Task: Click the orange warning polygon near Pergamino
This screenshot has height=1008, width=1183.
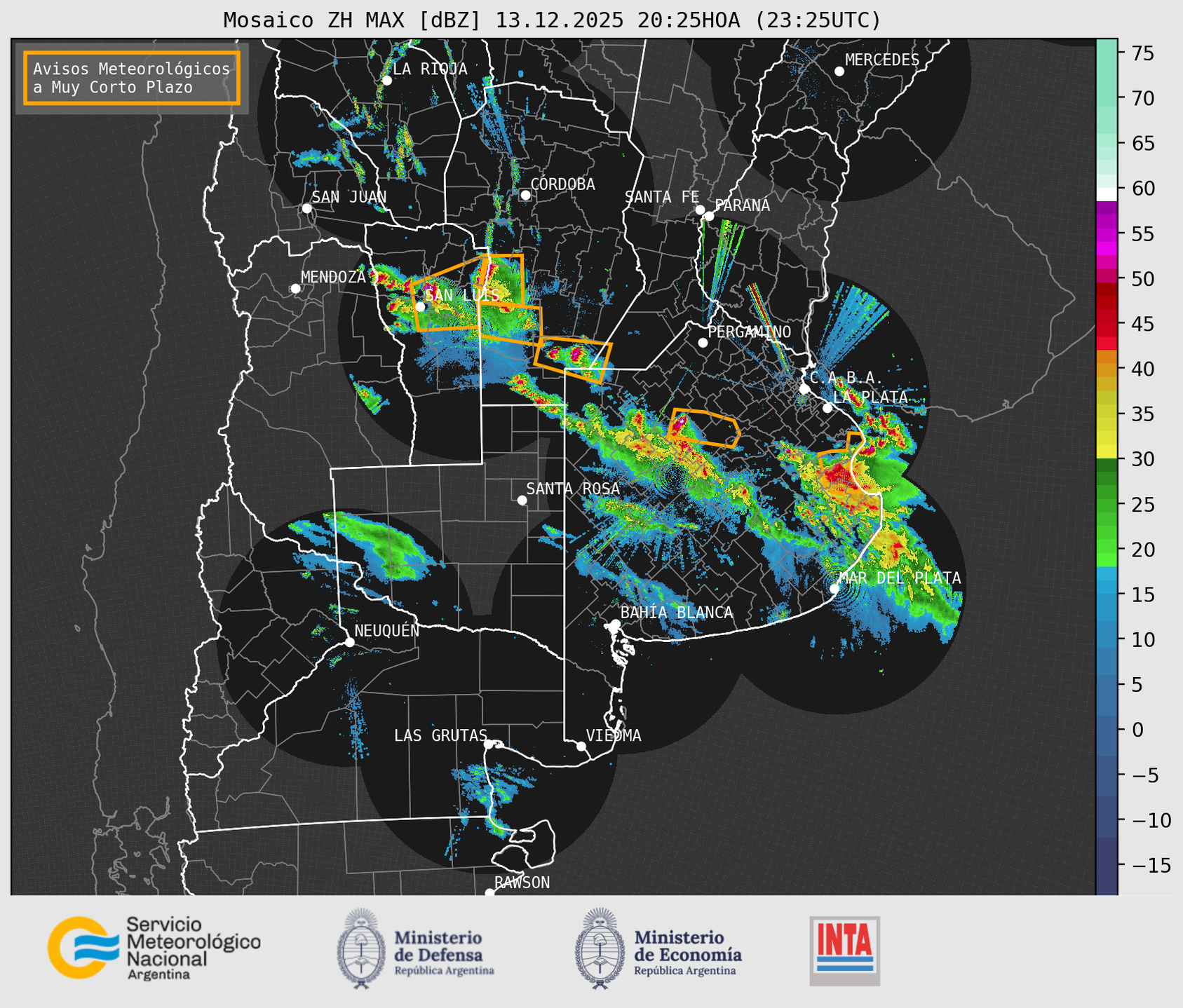Action: [703, 427]
